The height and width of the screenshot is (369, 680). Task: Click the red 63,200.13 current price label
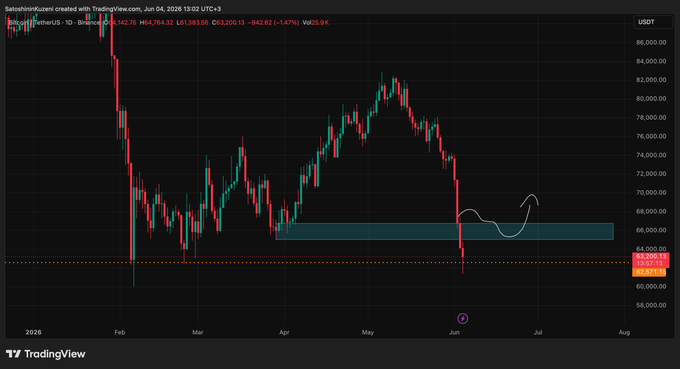651,256
